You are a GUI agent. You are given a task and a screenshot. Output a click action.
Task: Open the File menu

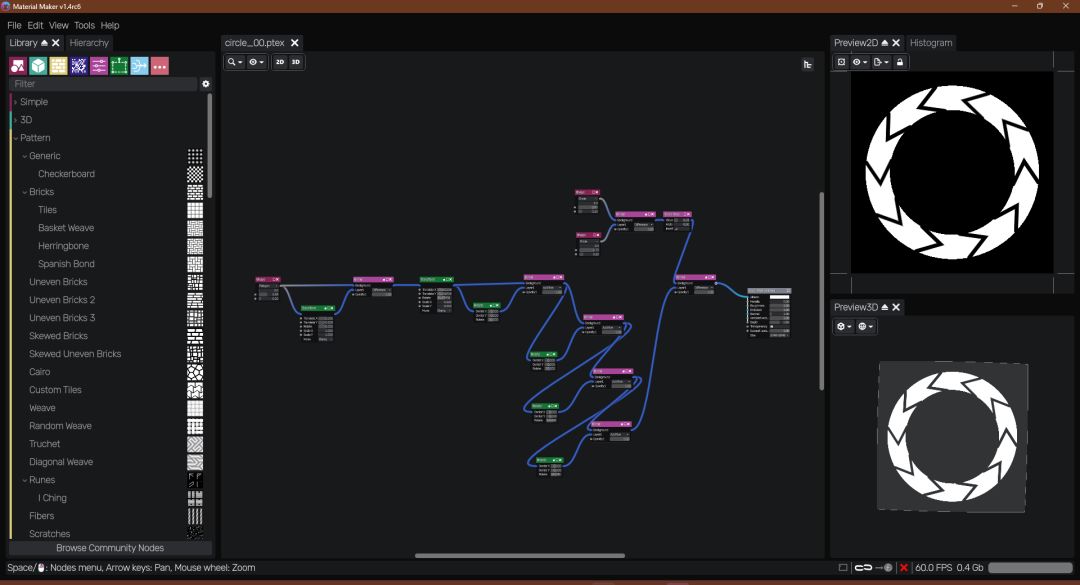pos(14,25)
